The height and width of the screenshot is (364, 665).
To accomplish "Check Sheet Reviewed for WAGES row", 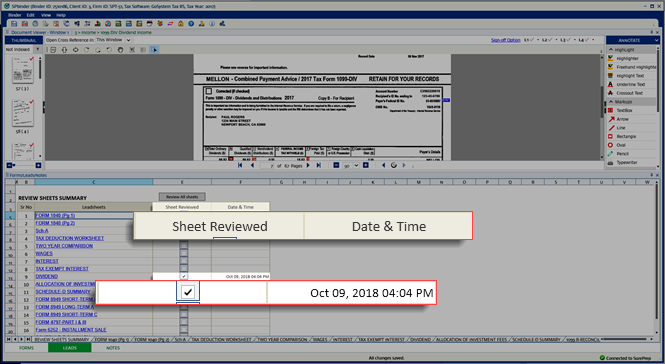I will tap(184, 253).
